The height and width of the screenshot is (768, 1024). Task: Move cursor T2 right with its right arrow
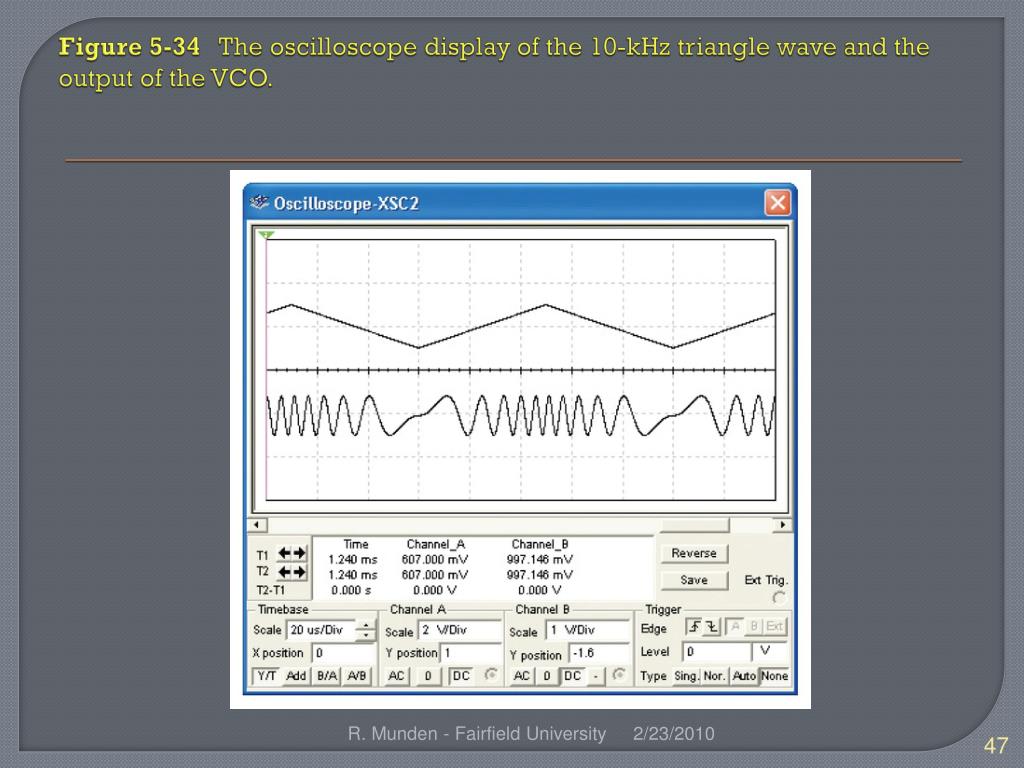tap(299, 572)
